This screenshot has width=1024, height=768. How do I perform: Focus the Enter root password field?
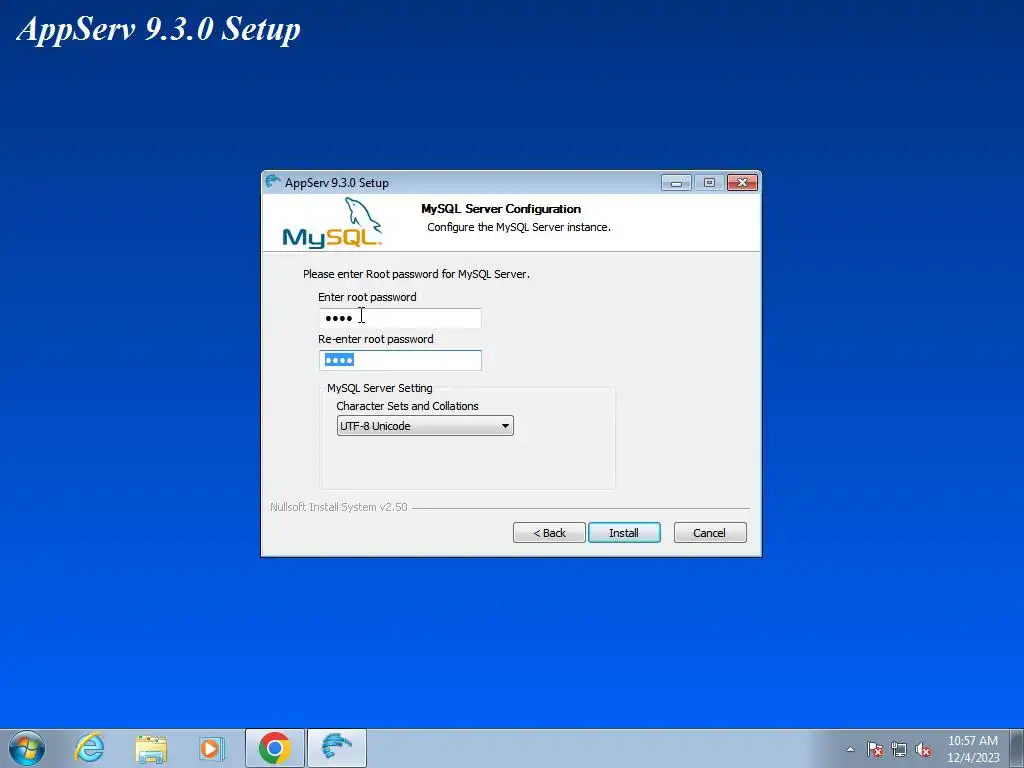[x=400, y=318]
